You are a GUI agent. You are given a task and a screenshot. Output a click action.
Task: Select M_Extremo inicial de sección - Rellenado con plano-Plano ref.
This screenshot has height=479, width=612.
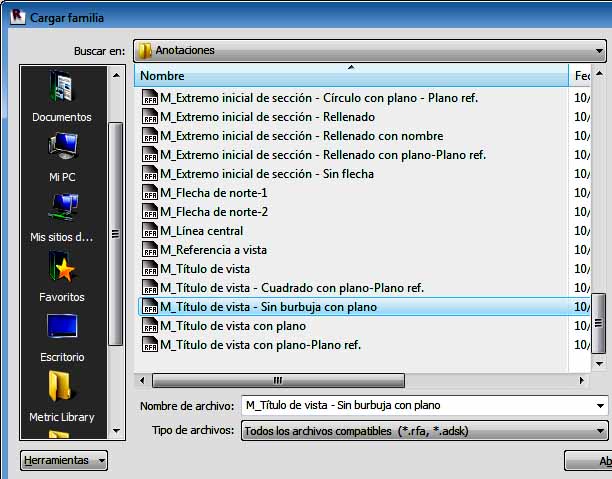click(323, 155)
